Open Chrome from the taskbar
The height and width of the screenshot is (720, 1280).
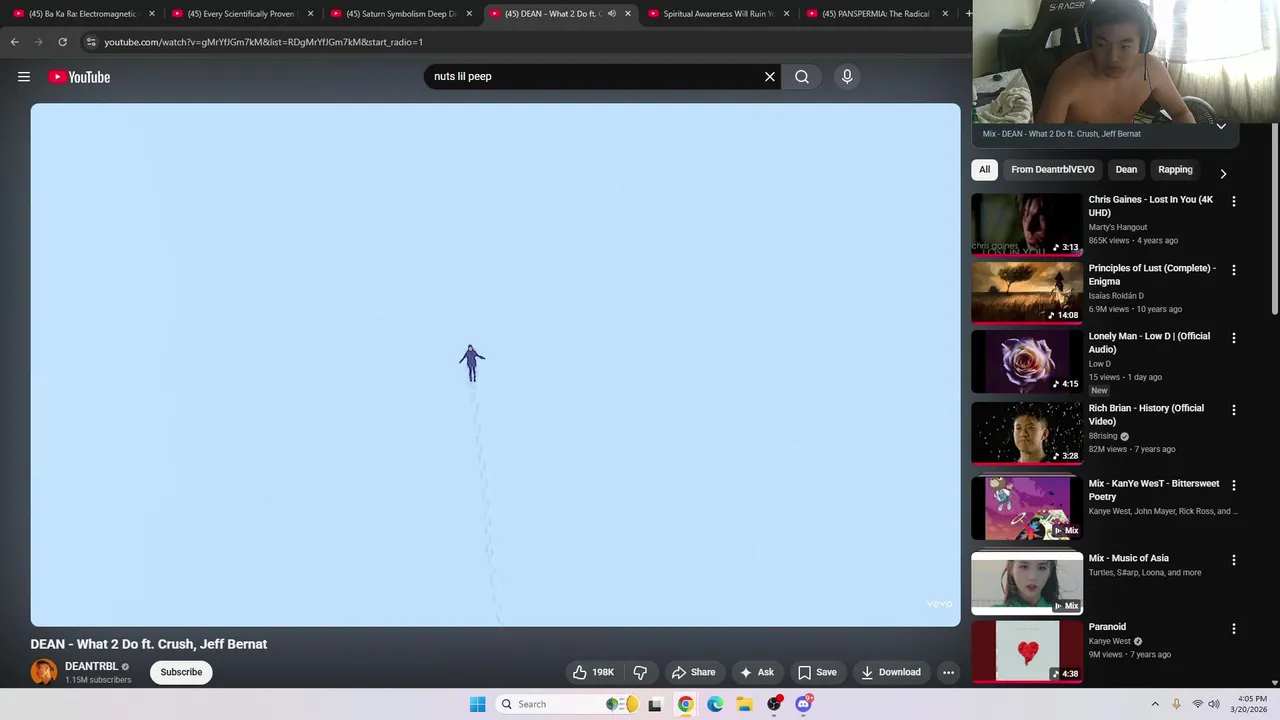[x=685, y=704]
